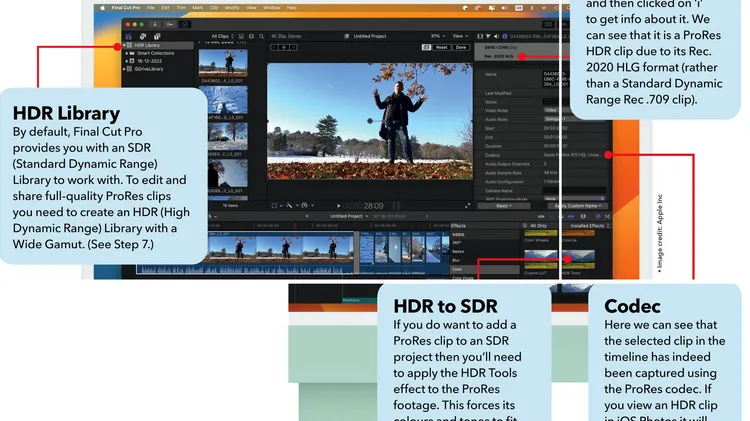Open the Clip menu
Image resolution: width=750 pixels, height=421 pixels.
(x=214, y=8)
